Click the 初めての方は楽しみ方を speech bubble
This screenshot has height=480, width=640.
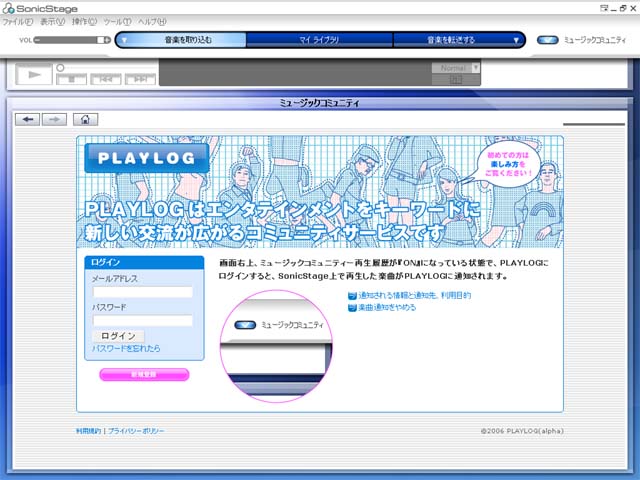(507, 164)
